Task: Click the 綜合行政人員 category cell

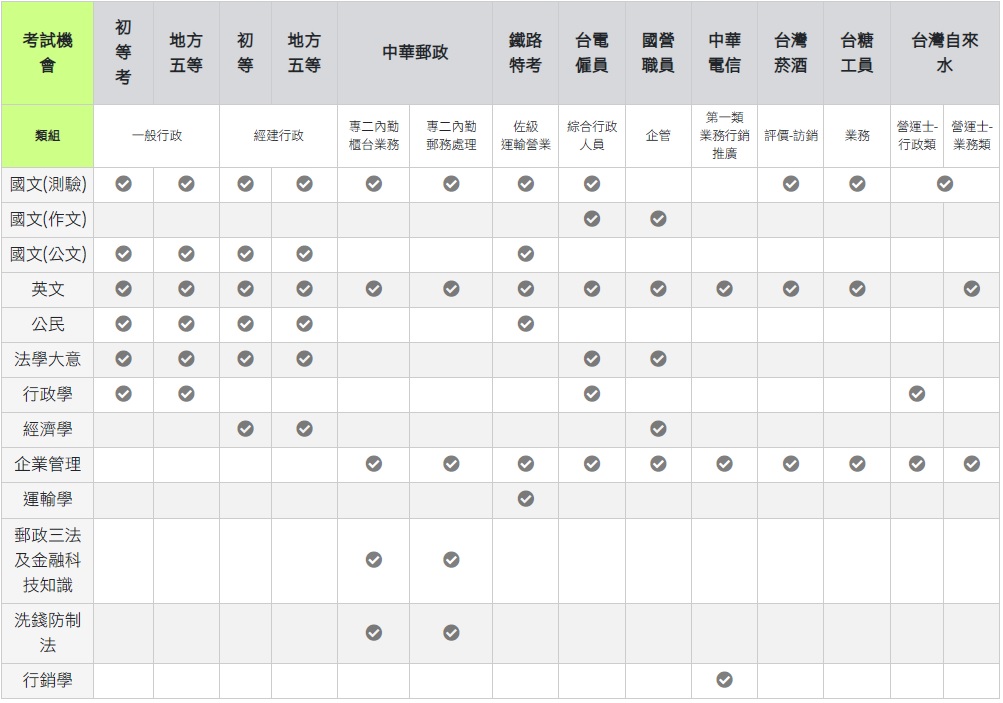Action: point(592,136)
